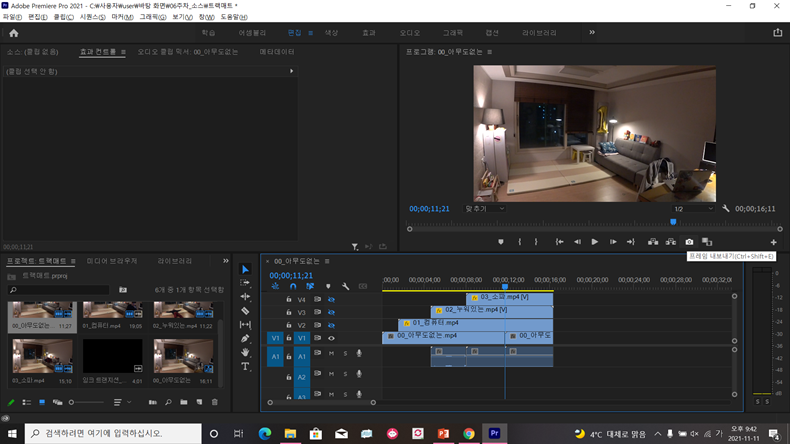Toggle Snap in timeline magnet icon
Image resolution: width=790 pixels, height=444 pixels.
tap(293, 286)
